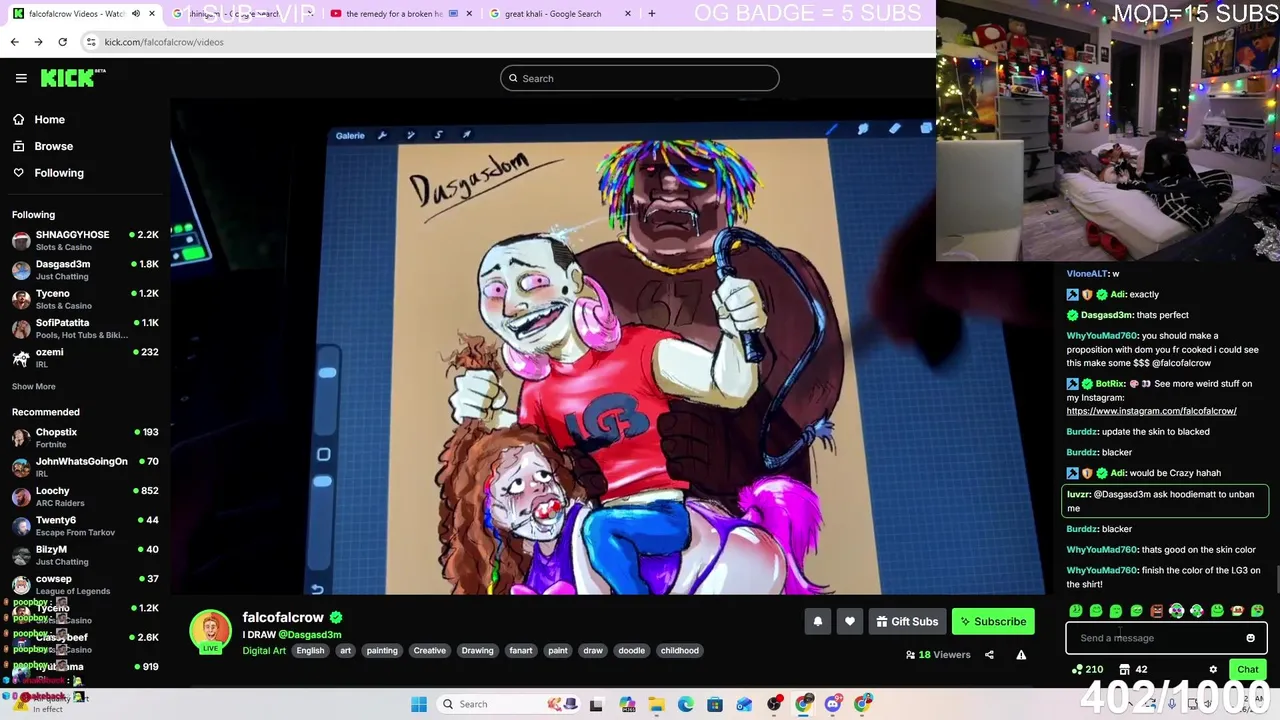Click the doodle tag
This screenshot has width=1280, height=720.
coord(631,651)
